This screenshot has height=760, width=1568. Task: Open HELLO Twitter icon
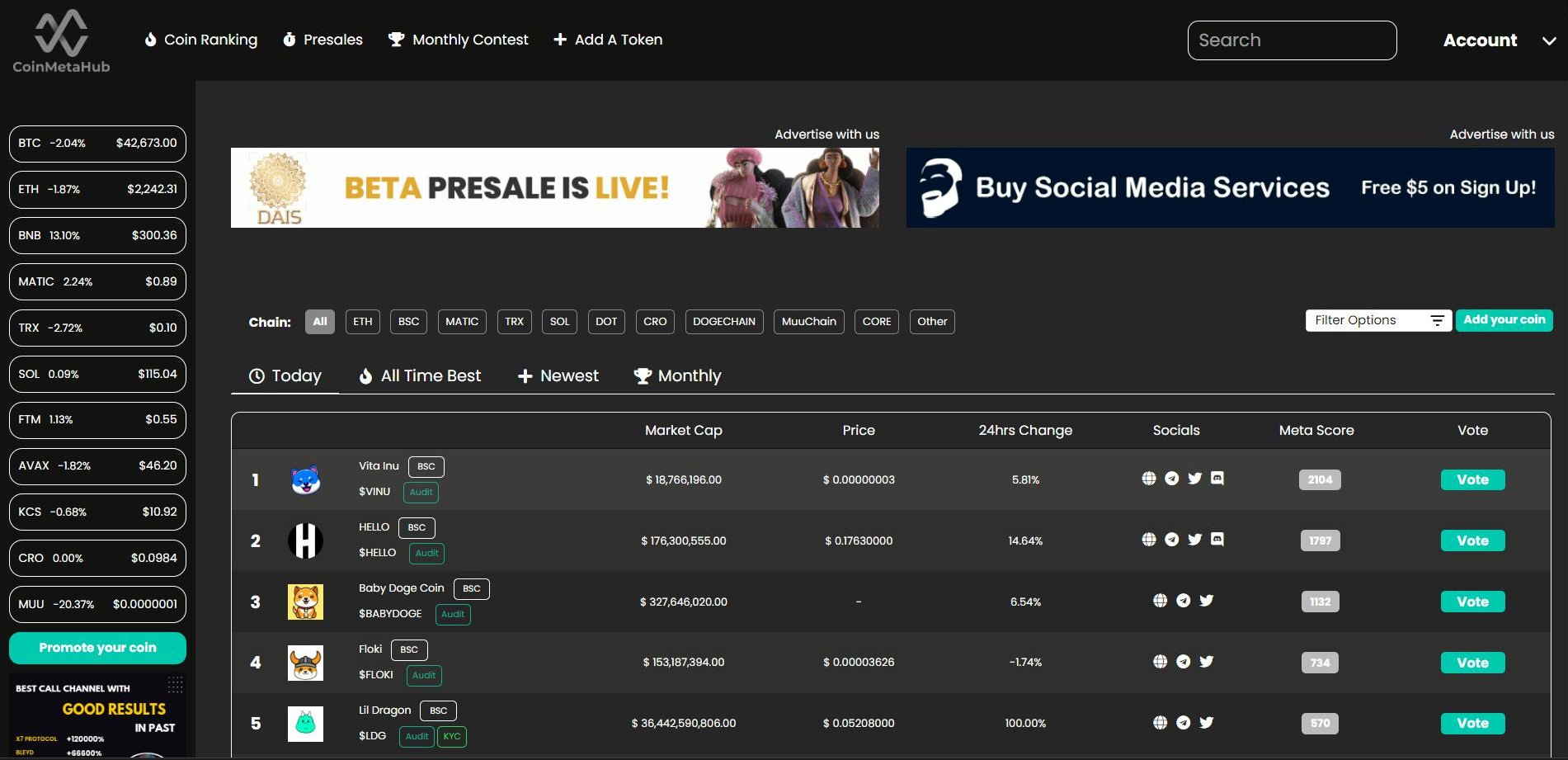[1194, 539]
